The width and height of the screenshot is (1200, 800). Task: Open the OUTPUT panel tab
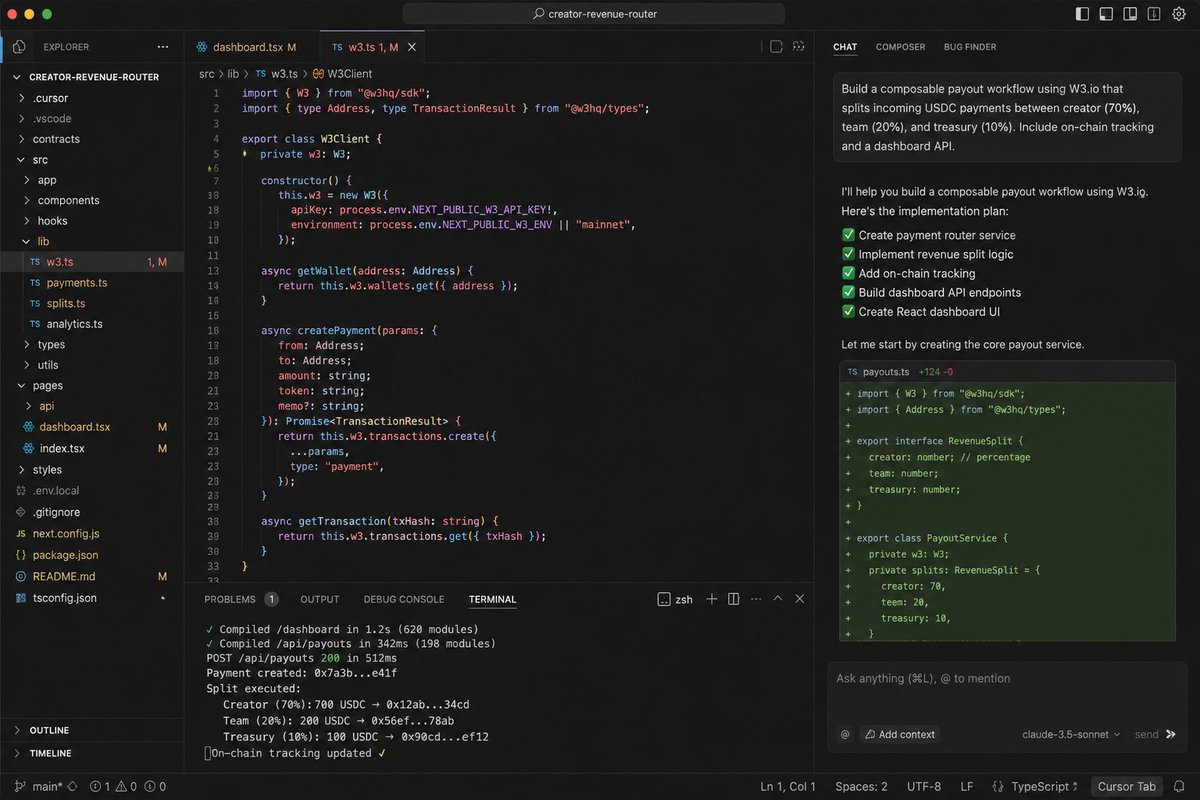pos(320,599)
